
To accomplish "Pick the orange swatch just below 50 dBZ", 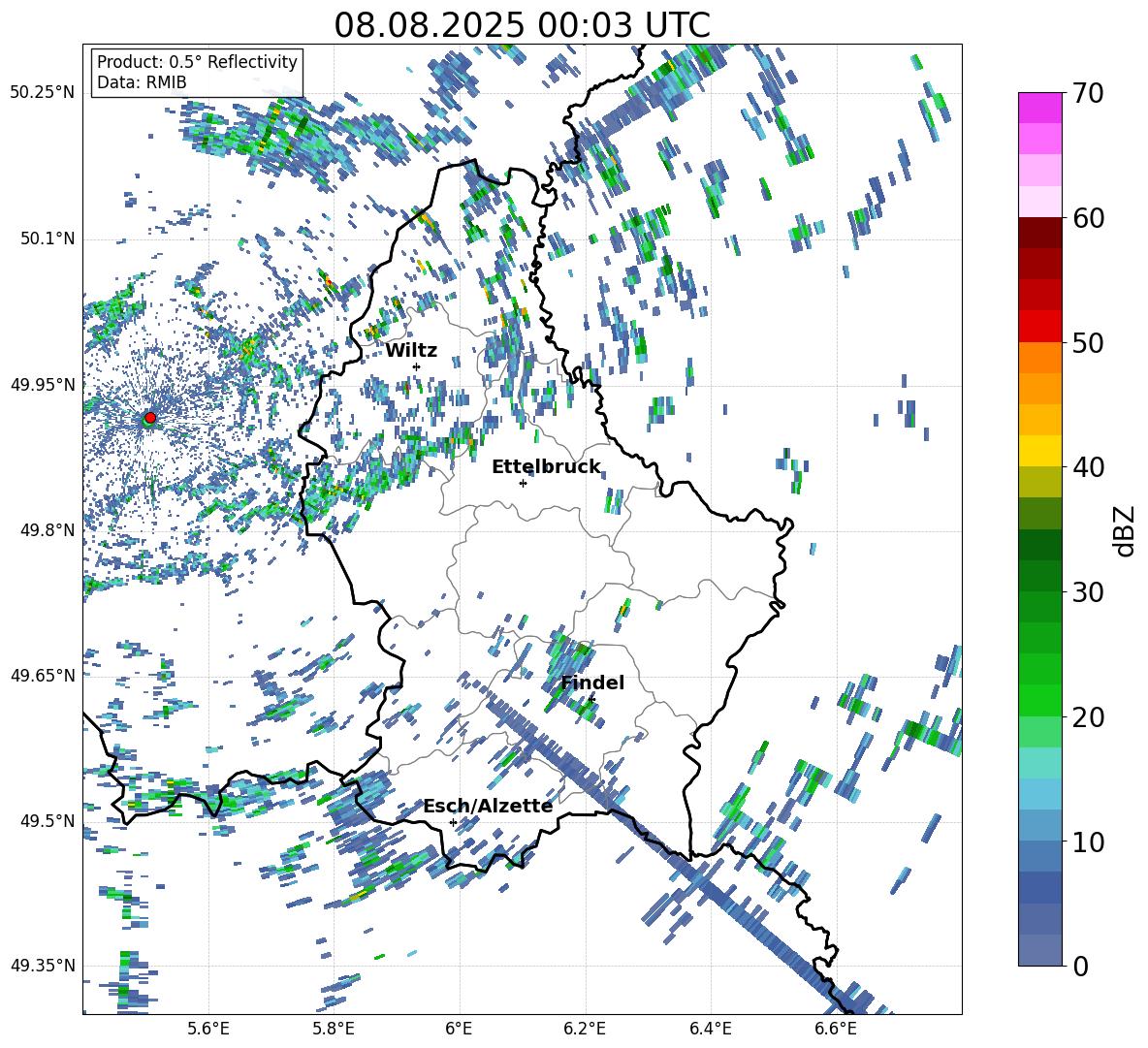I will (1039, 358).
